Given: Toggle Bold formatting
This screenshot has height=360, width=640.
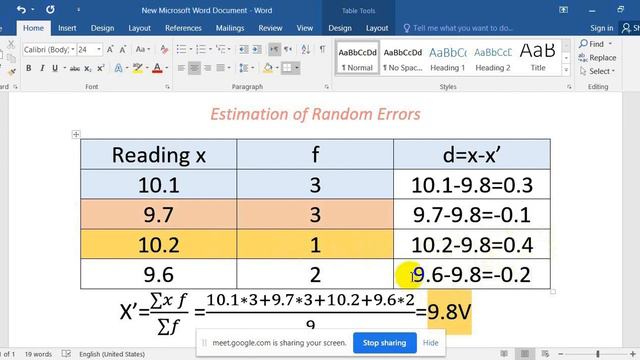Looking at the screenshot, I should pos(29,68).
